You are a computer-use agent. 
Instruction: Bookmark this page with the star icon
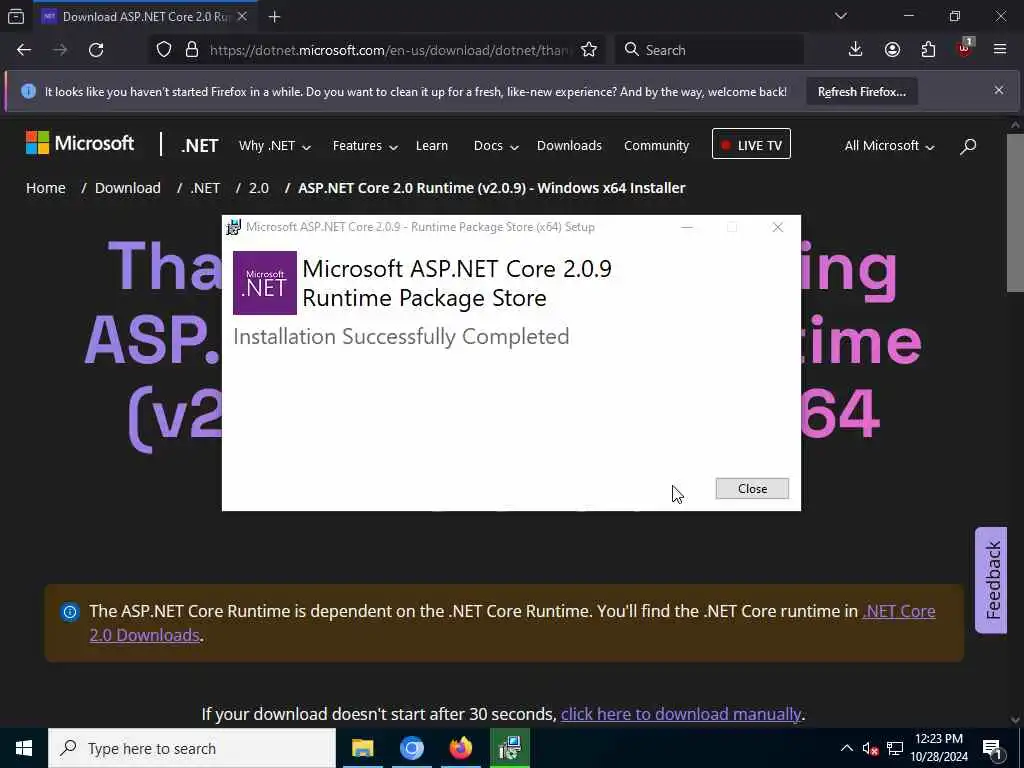coord(589,50)
